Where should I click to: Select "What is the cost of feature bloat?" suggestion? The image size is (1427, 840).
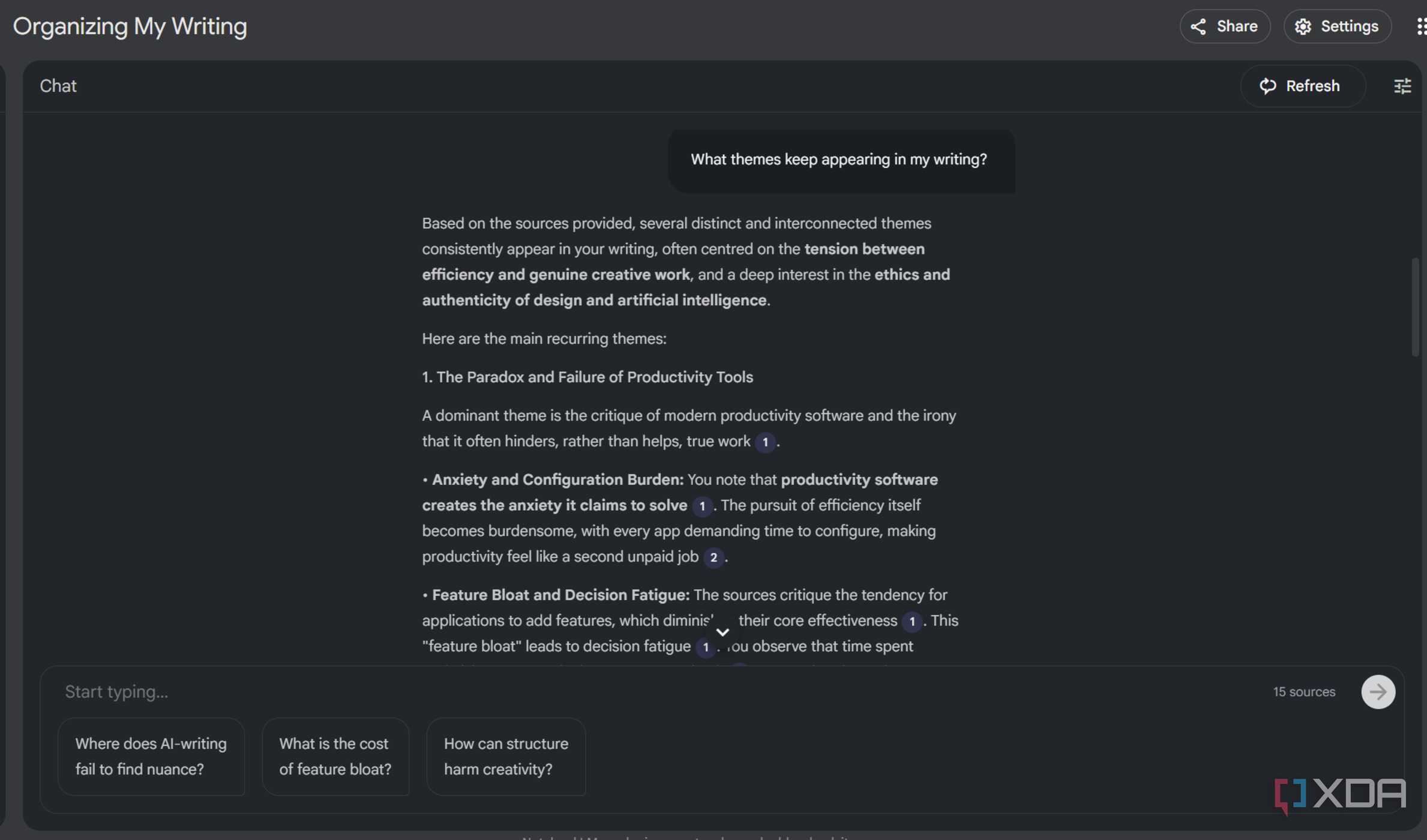[x=335, y=757]
